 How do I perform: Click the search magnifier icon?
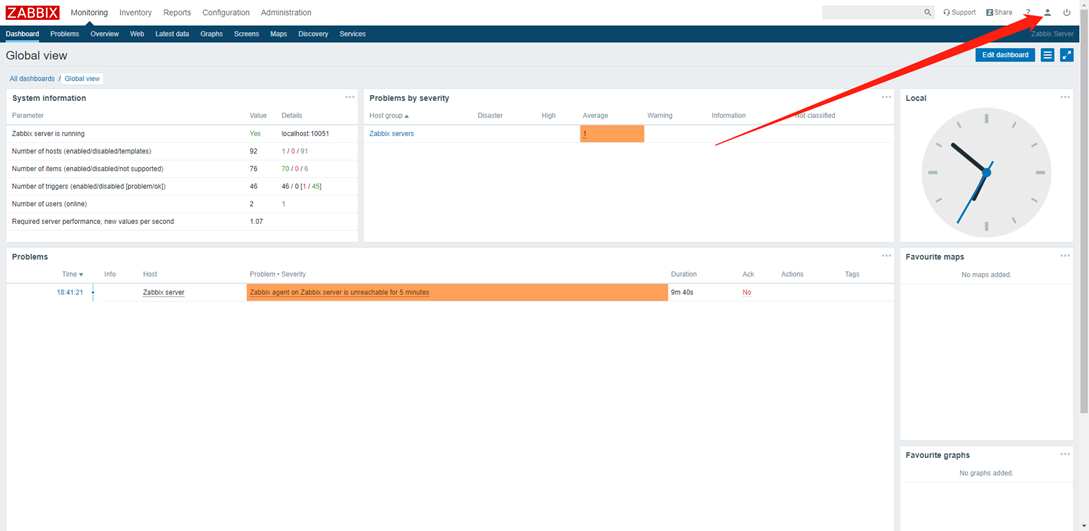(928, 13)
